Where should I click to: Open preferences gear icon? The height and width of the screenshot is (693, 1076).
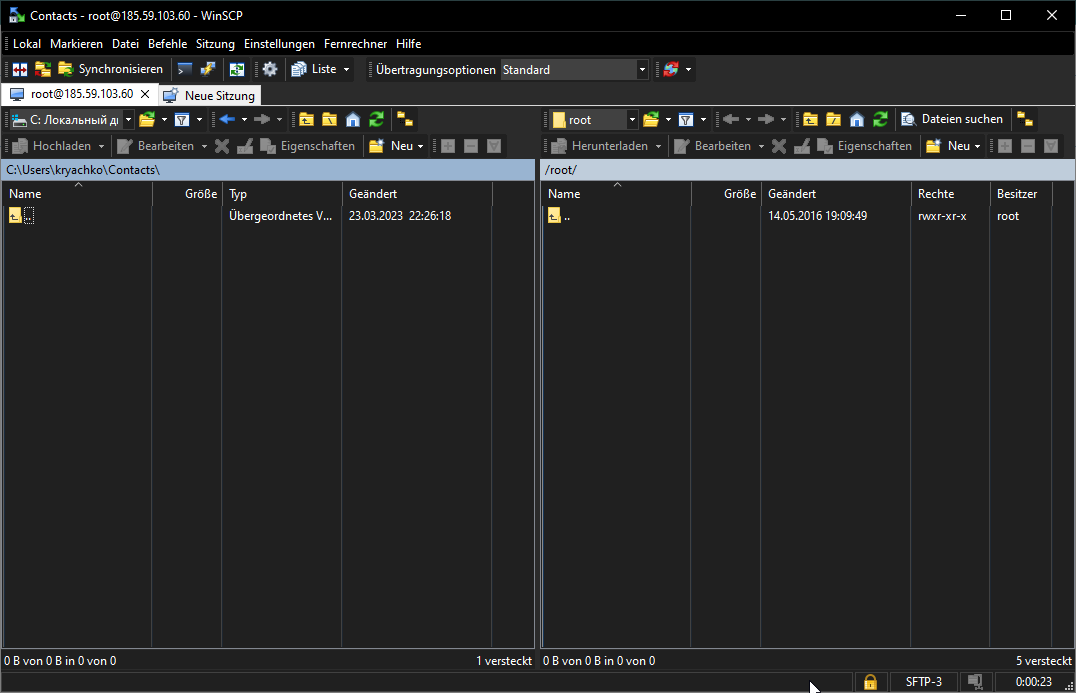click(270, 69)
